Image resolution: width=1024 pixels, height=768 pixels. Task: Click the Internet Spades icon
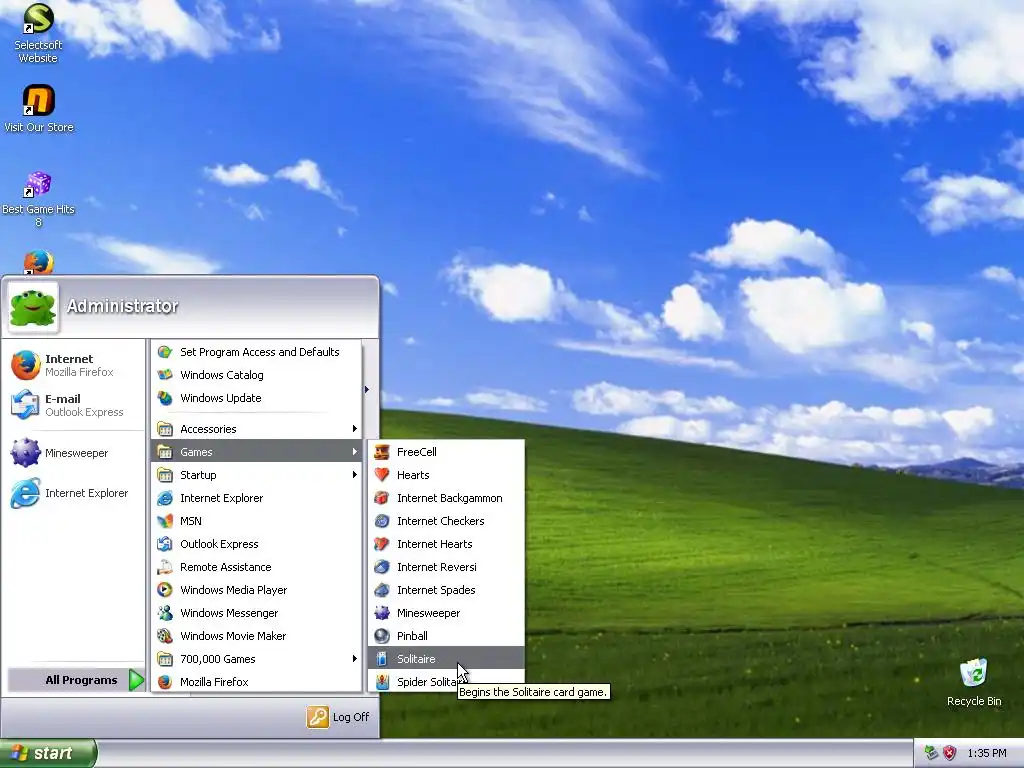(x=382, y=590)
